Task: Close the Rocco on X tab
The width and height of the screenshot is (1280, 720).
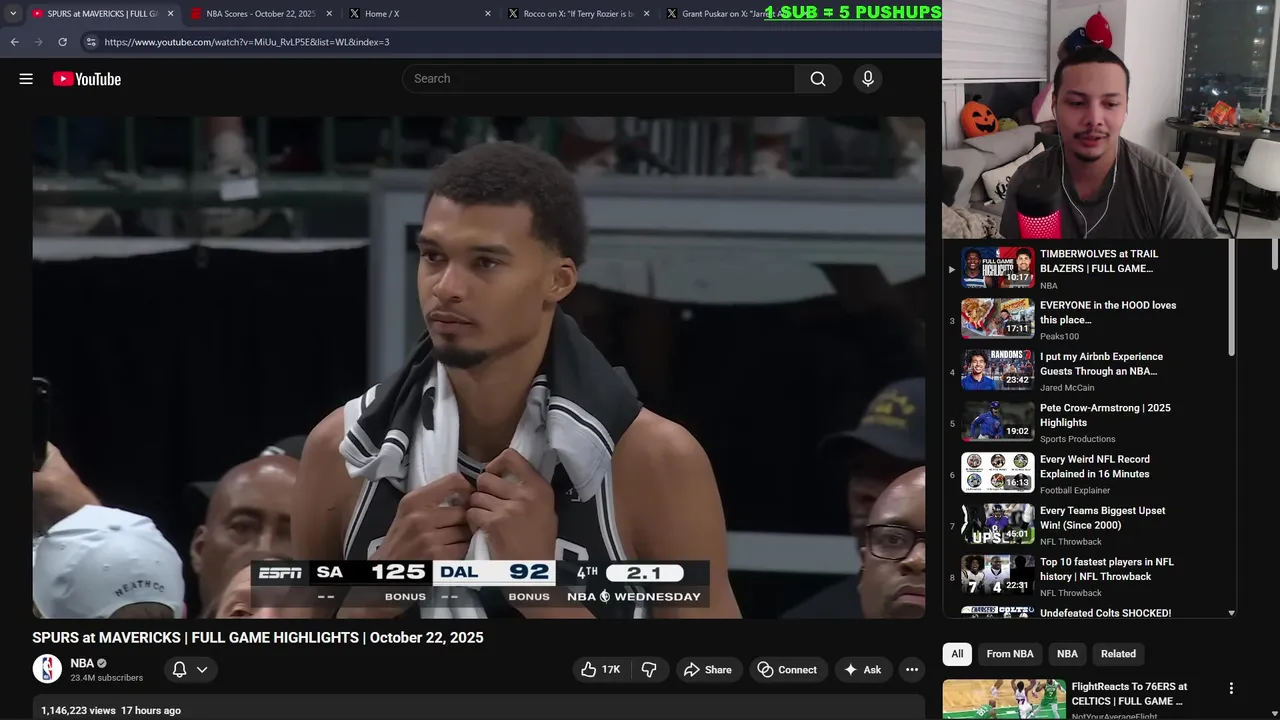Action: [646, 14]
